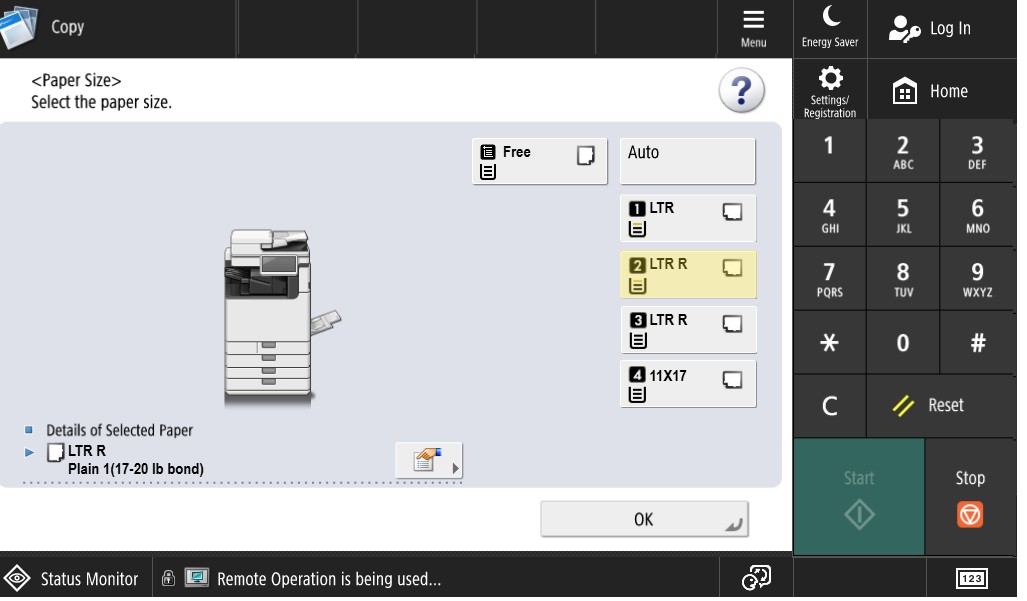1027x601 pixels.
Task: Tap numeric key 6 MNO
Action: pos(977,215)
